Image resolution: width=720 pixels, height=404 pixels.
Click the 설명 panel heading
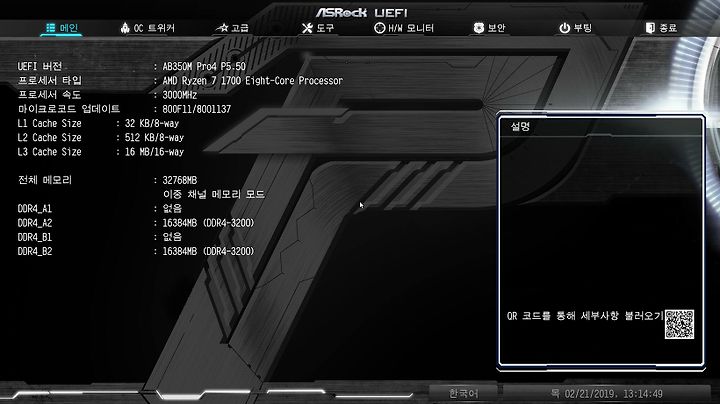click(520, 126)
